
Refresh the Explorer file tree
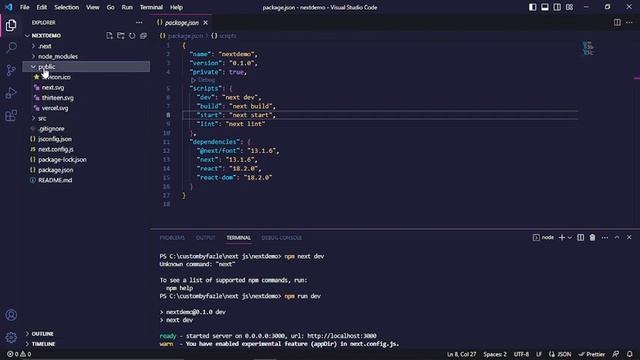coord(132,36)
